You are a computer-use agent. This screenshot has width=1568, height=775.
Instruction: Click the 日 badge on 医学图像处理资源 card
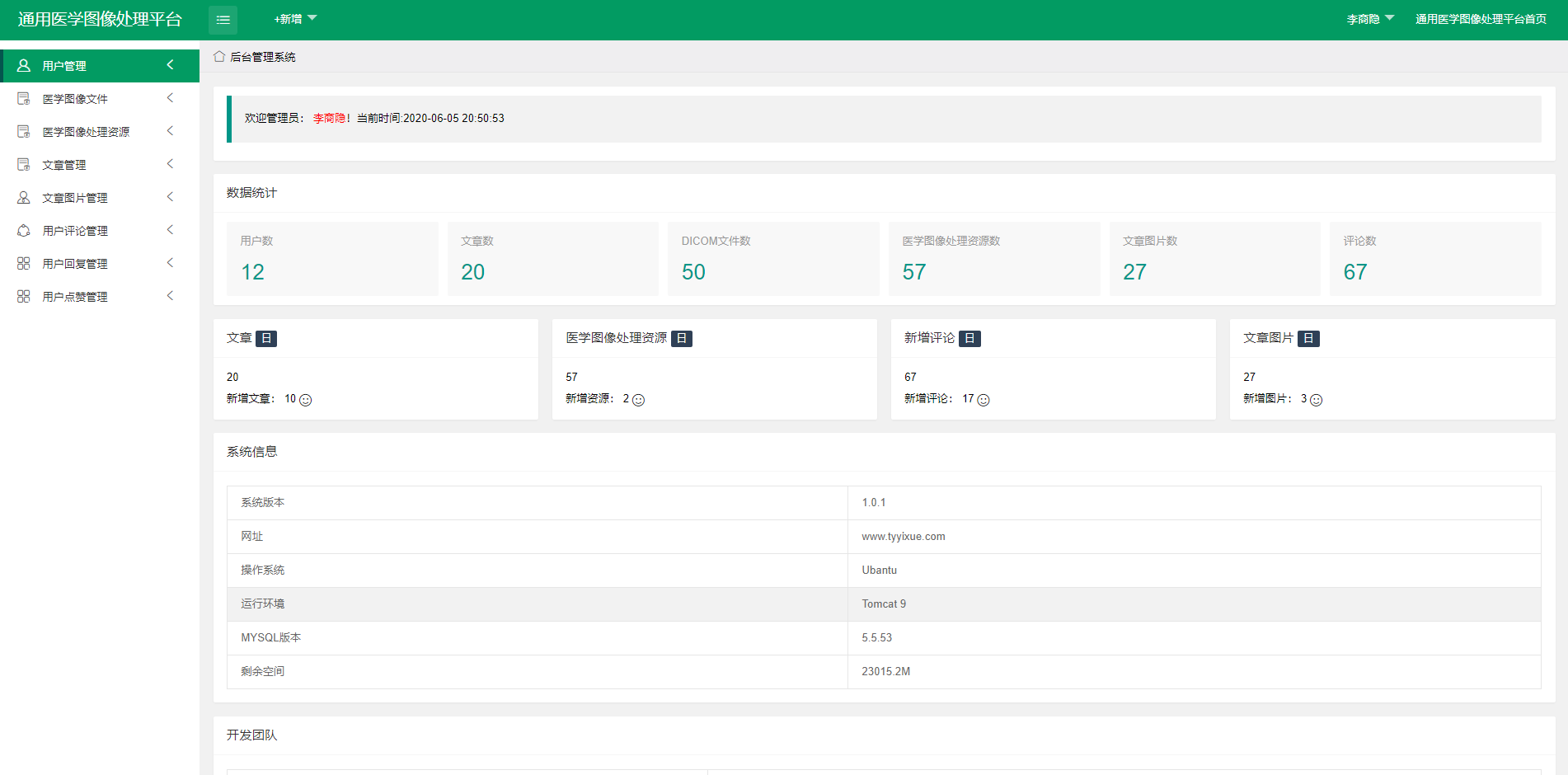682,338
